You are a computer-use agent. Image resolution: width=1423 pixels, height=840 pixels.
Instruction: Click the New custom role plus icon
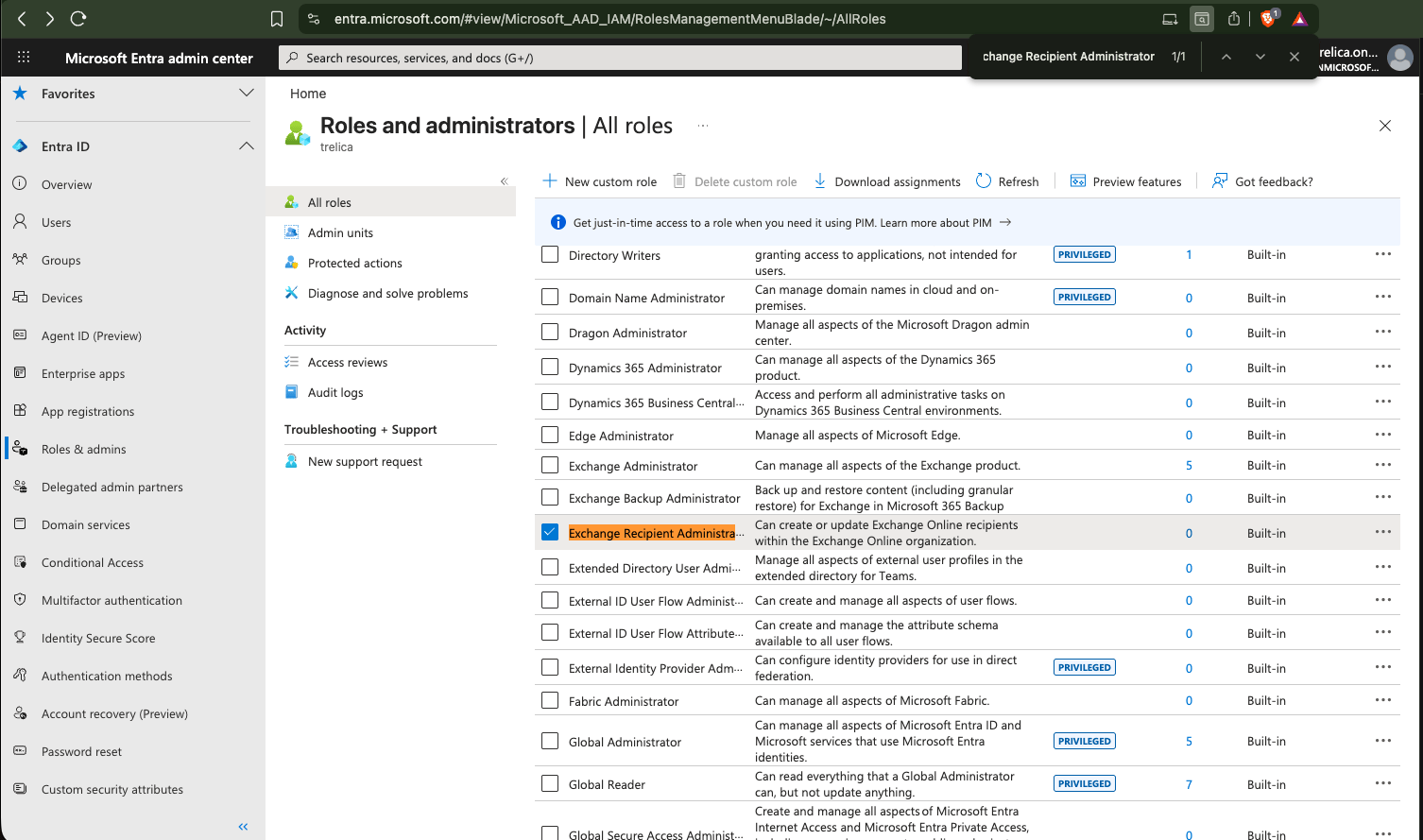(x=550, y=180)
